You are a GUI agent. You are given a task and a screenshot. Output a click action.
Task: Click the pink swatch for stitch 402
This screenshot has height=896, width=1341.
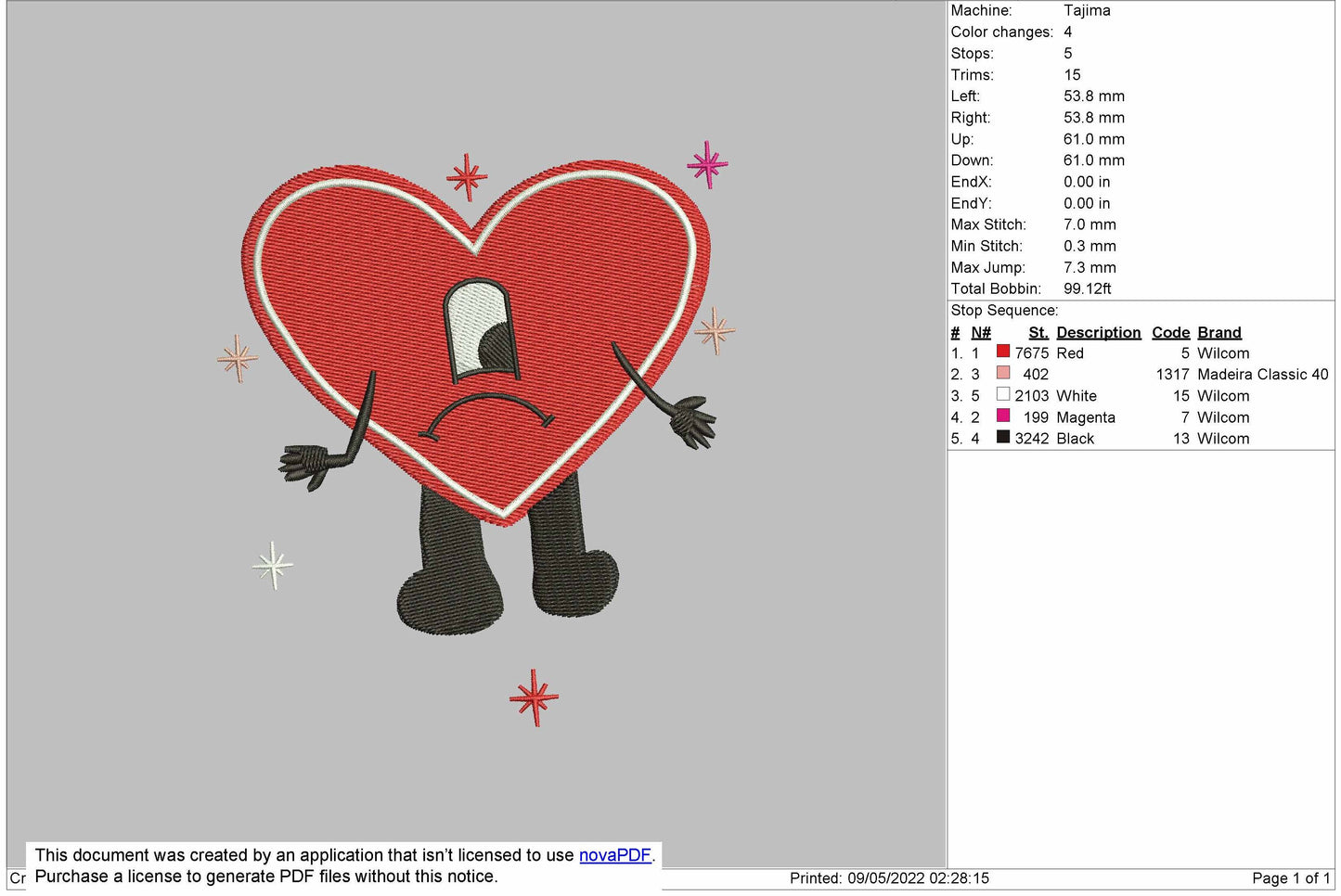point(1002,373)
